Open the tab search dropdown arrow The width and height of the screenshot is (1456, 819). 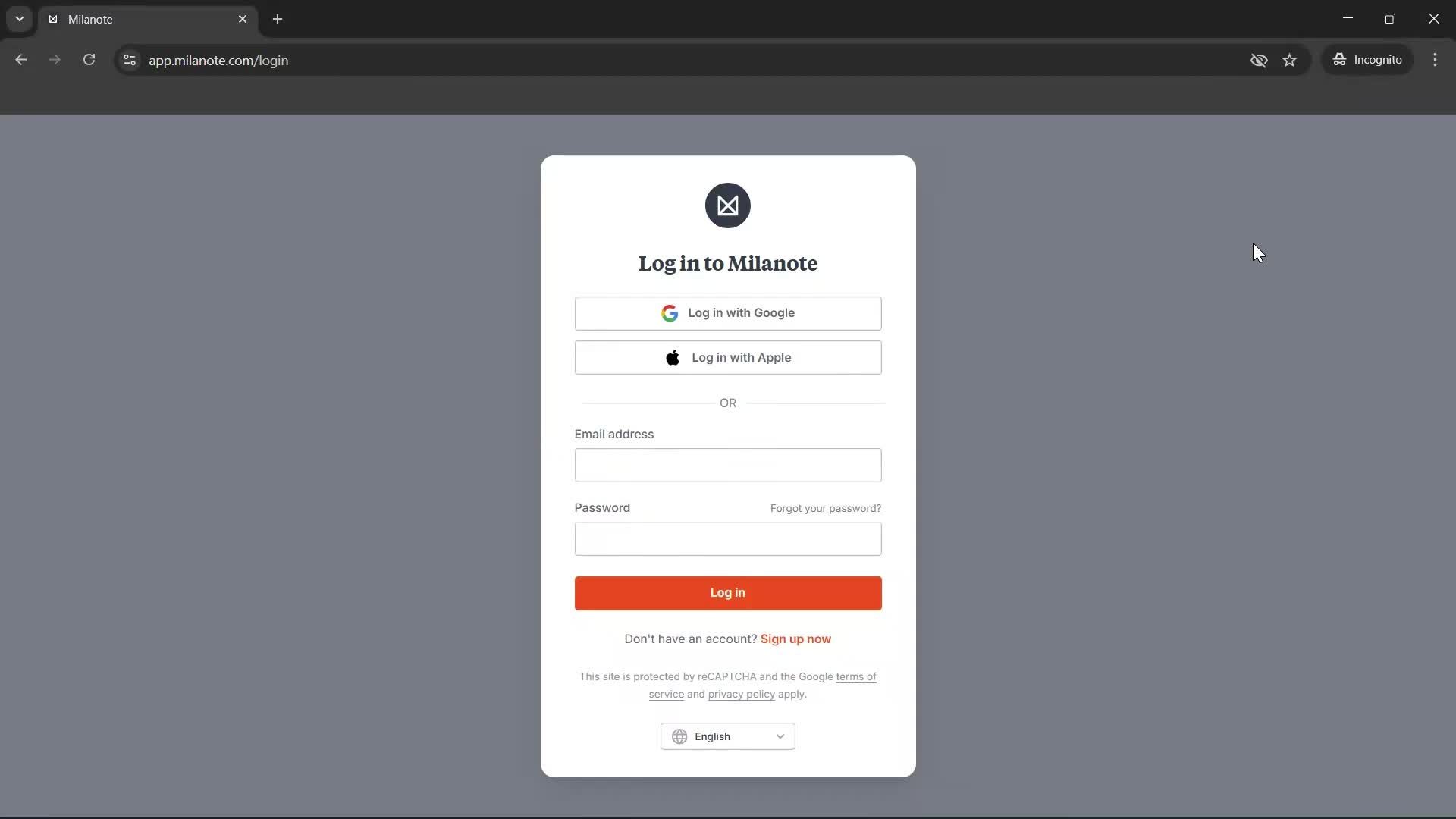[x=20, y=19]
